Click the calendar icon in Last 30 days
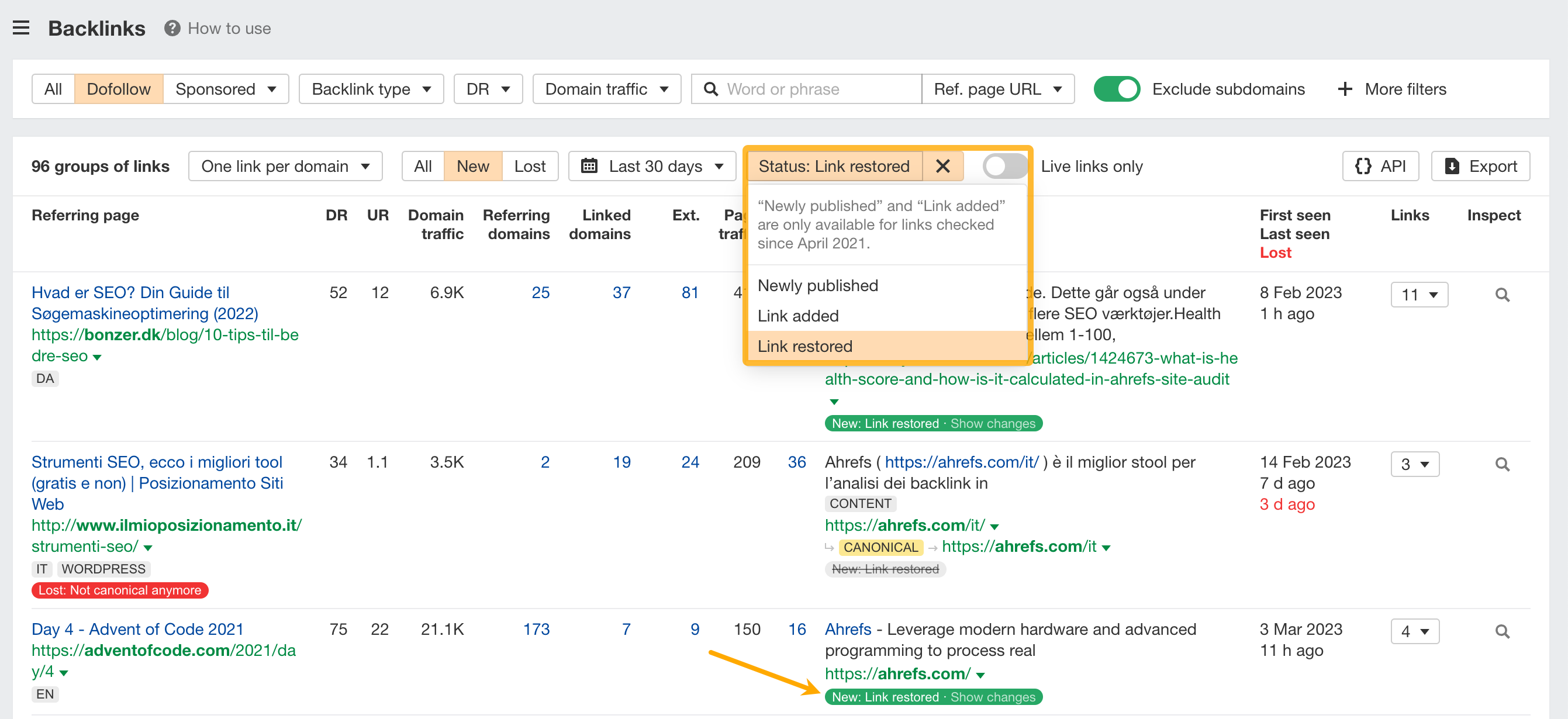Viewport: 1568px width, 719px height. click(x=589, y=166)
